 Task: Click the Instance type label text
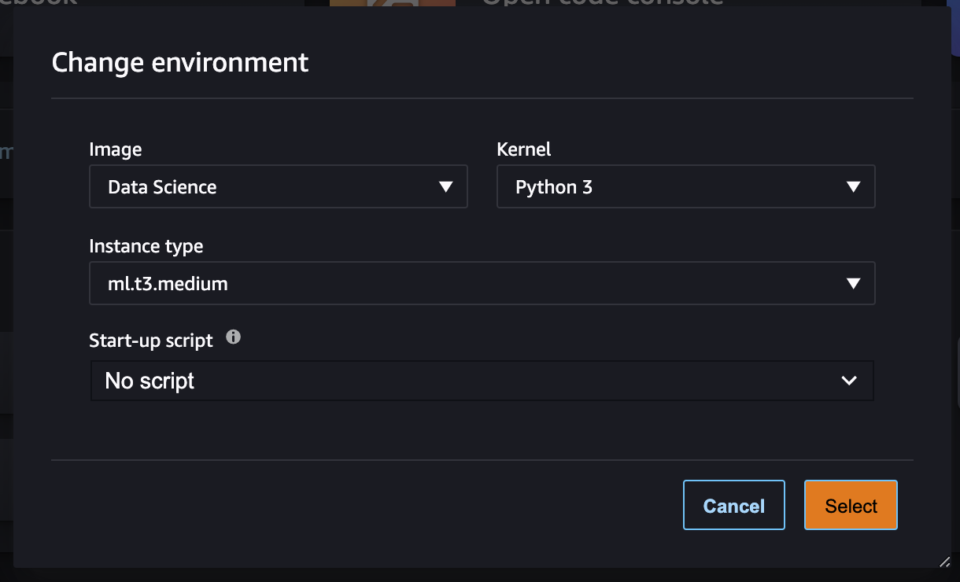pos(146,246)
